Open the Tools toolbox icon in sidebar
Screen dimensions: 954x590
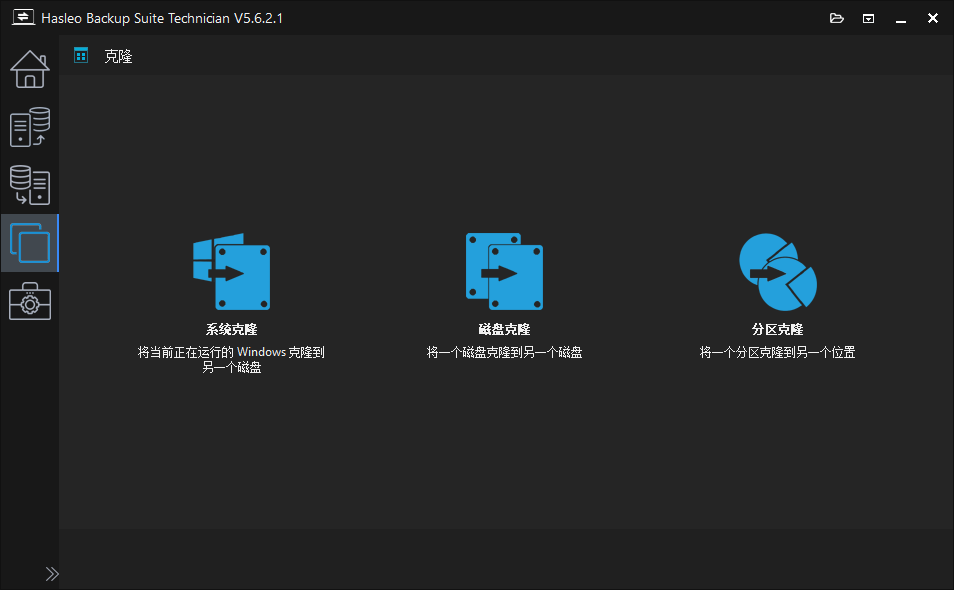(x=29, y=301)
